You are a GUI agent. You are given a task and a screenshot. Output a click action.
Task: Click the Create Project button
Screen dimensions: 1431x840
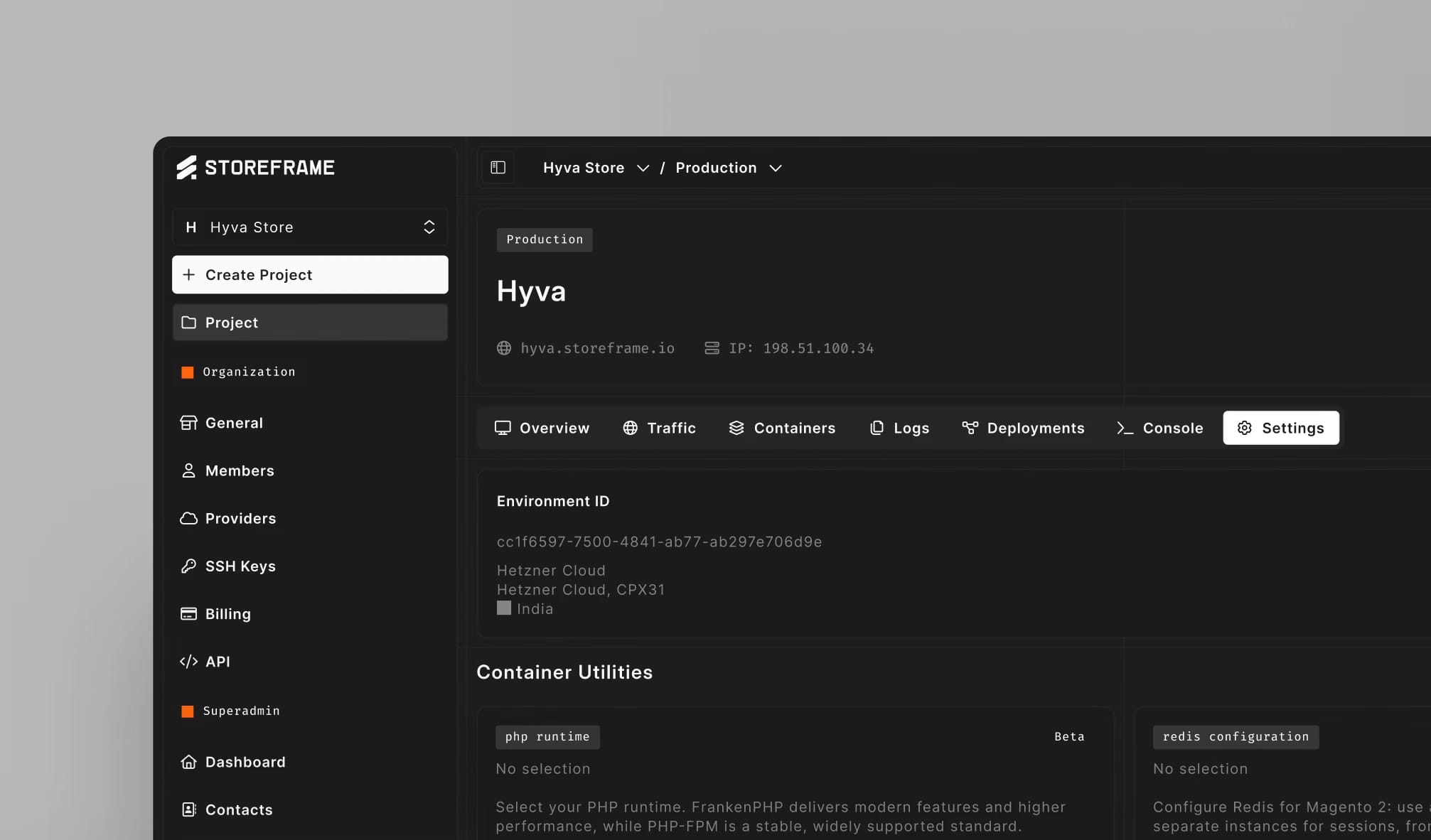coord(310,275)
